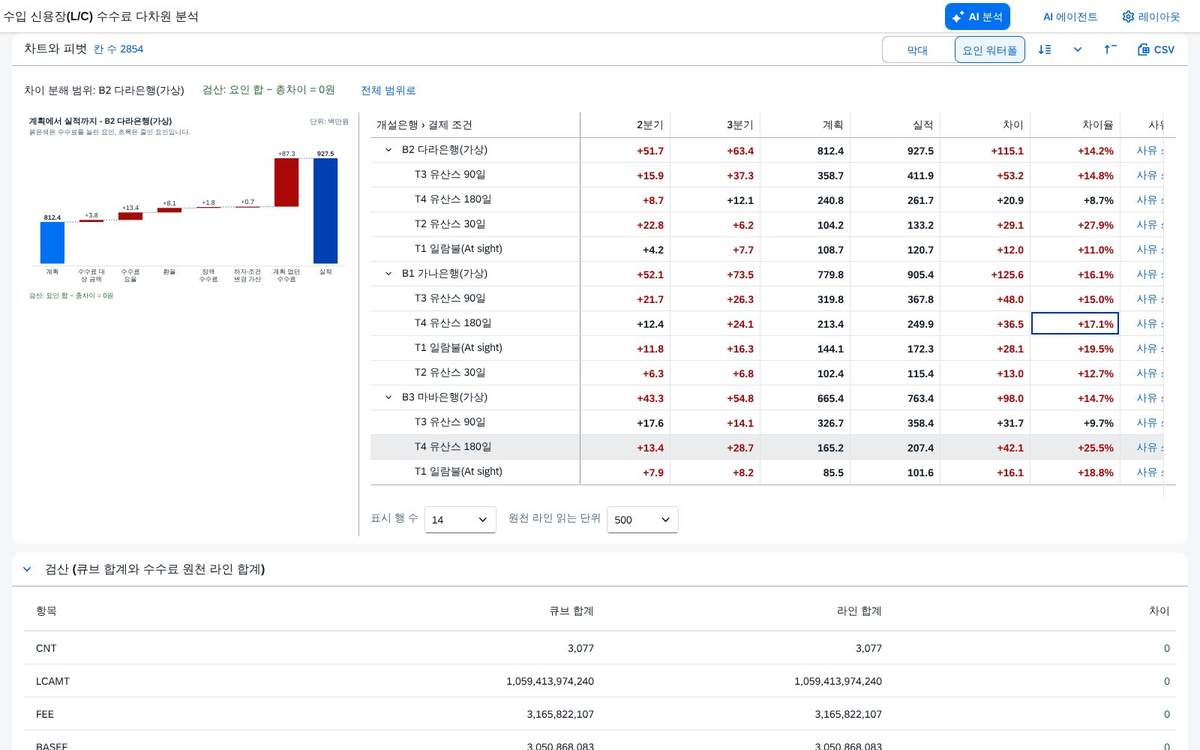
Task: Click the AI 분석 sparkle button
Action: tap(977, 17)
